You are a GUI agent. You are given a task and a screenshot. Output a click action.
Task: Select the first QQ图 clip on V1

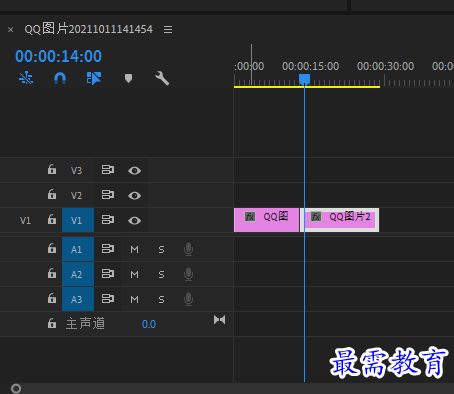coord(266,220)
